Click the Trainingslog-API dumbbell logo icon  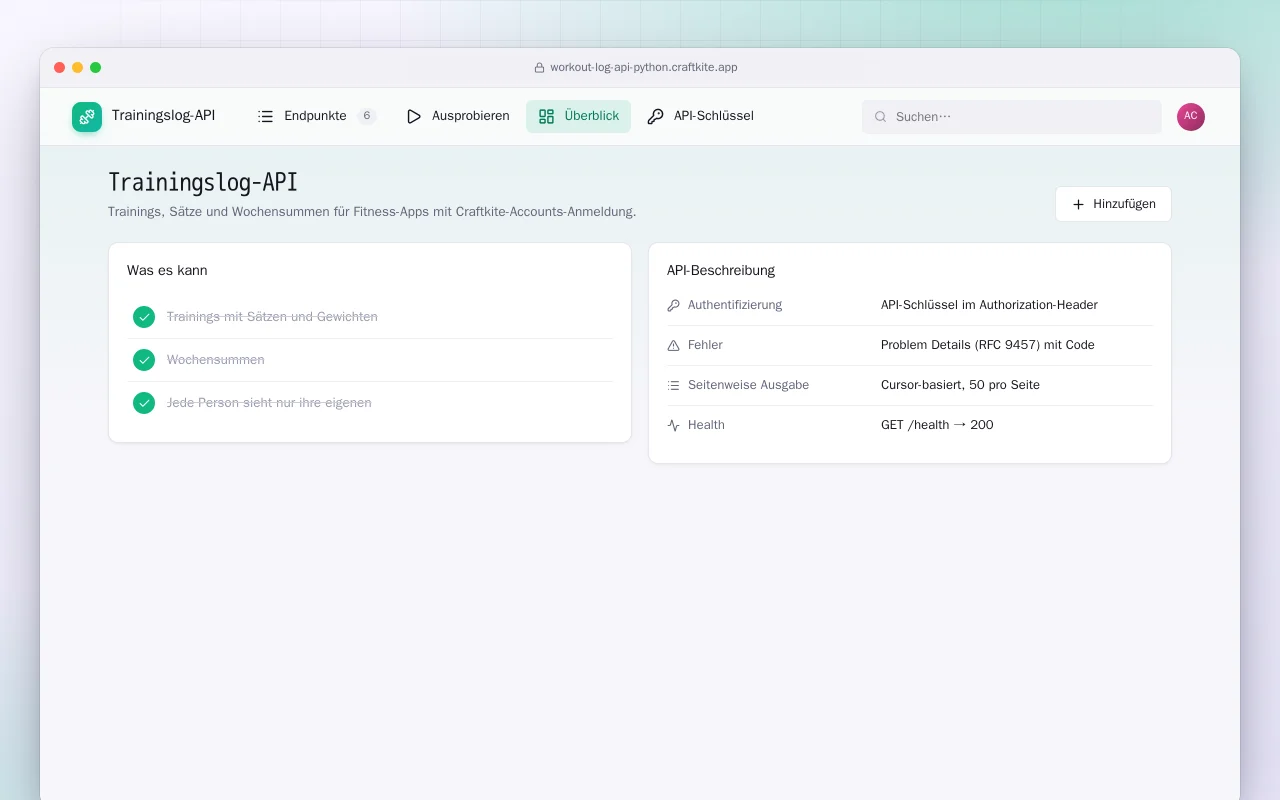point(87,117)
